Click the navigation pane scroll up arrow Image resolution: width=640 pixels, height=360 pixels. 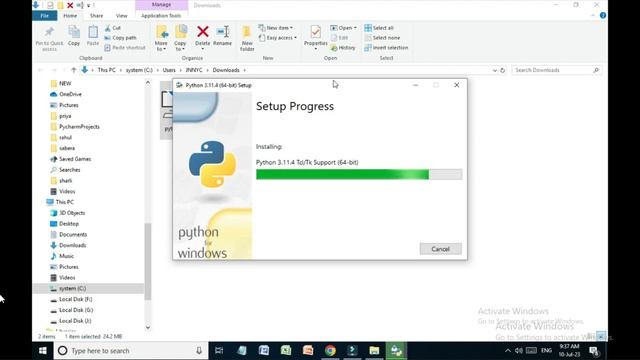click(148, 83)
